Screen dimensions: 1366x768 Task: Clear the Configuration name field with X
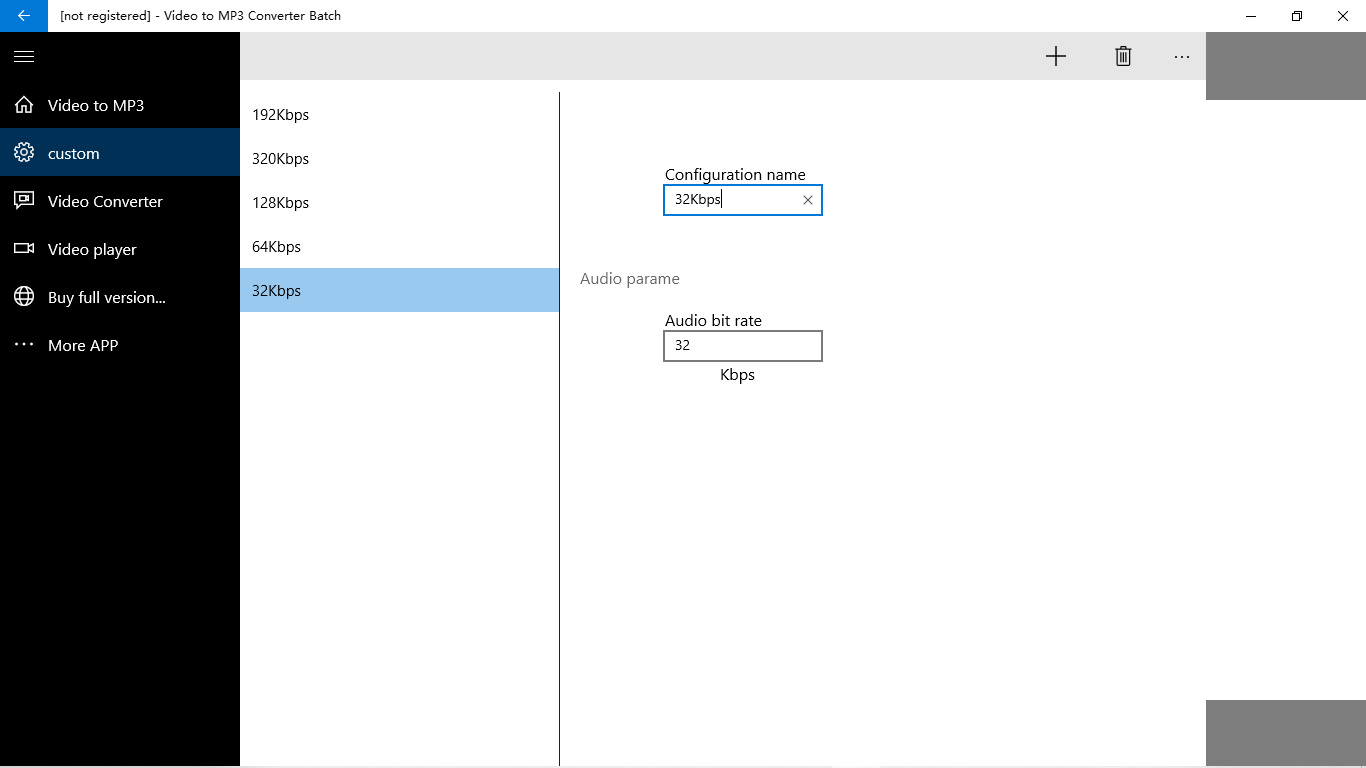click(x=808, y=200)
